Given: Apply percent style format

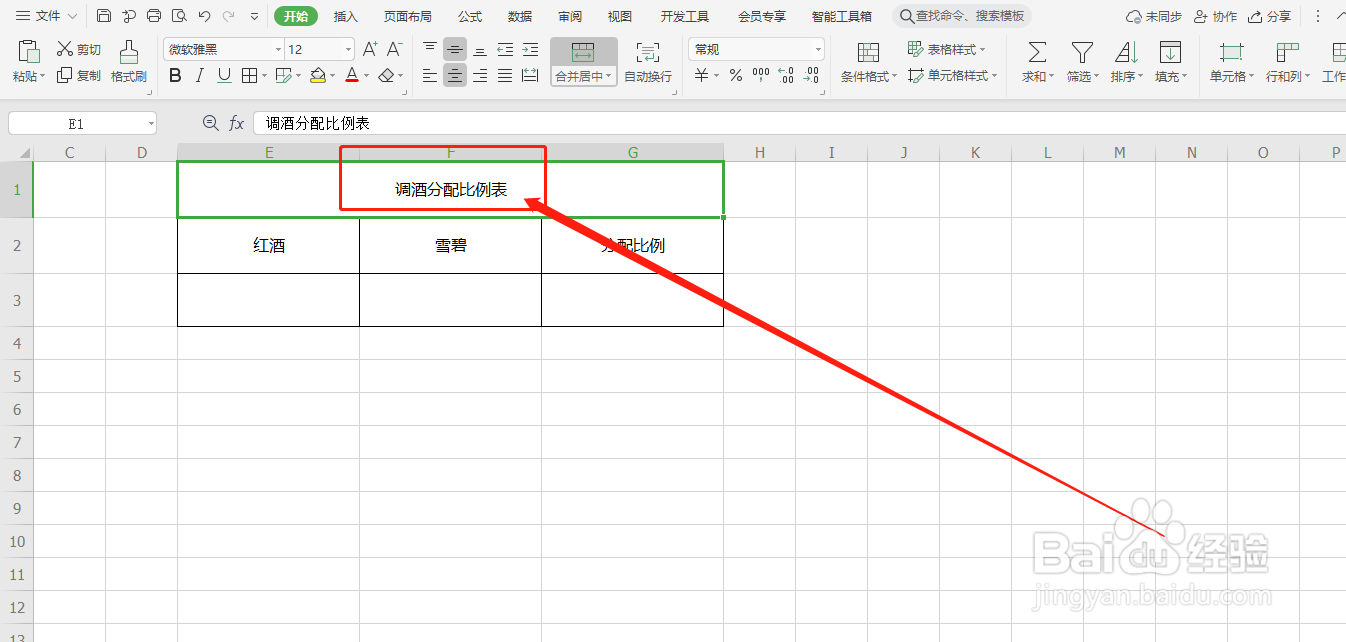Looking at the screenshot, I should pos(736,75).
